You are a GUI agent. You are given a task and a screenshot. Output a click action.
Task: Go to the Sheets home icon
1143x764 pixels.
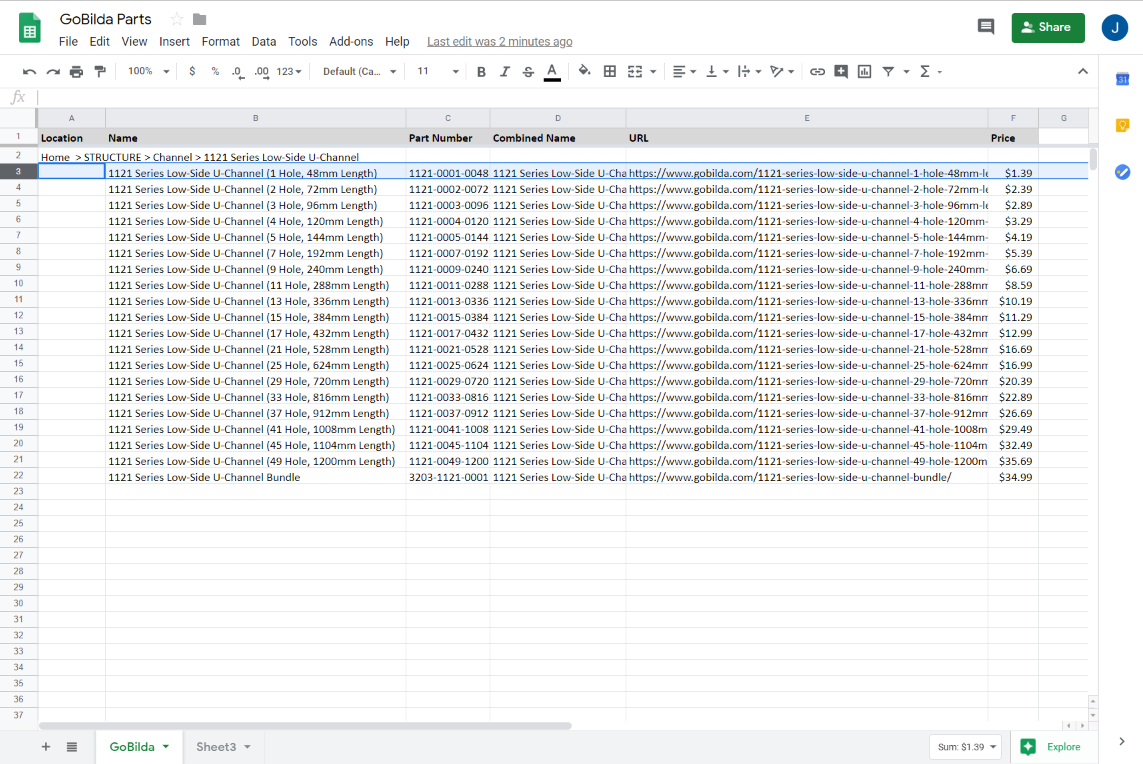tap(29, 28)
